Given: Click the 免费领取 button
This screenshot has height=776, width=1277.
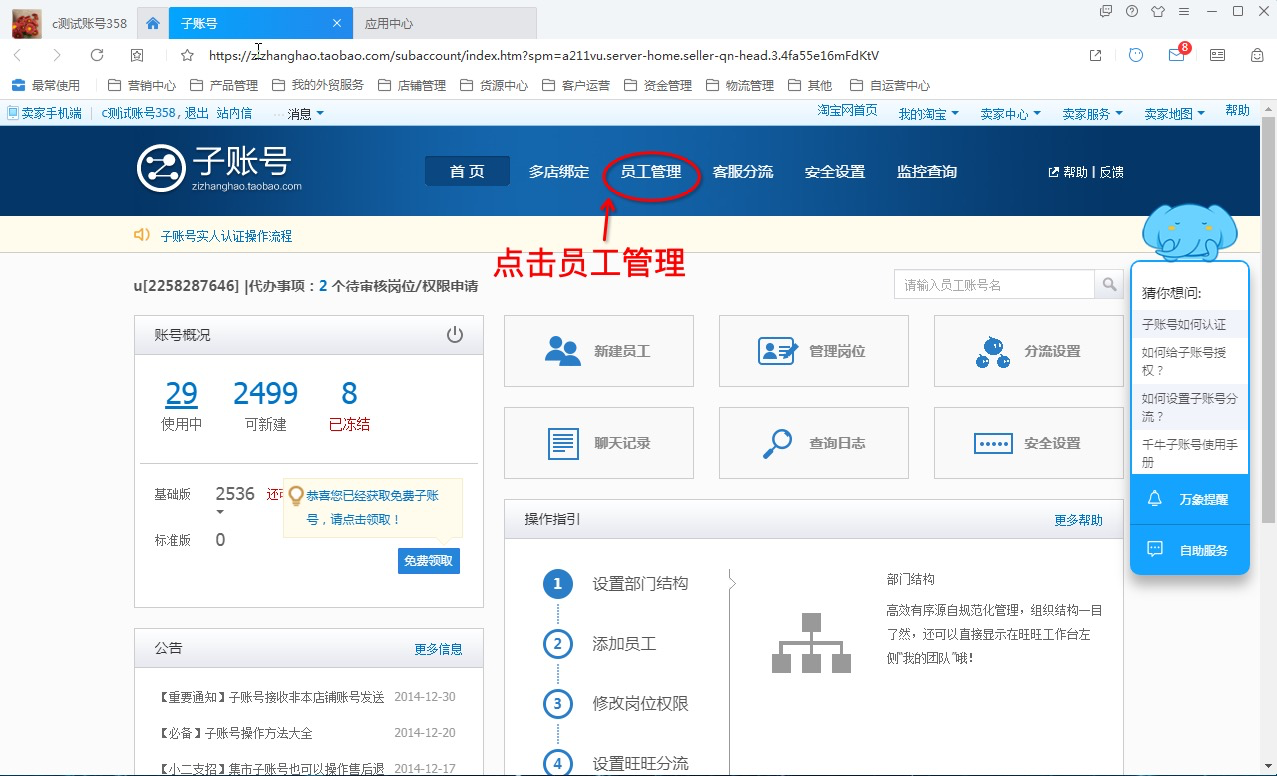Looking at the screenshot, I should pos(429,561).
